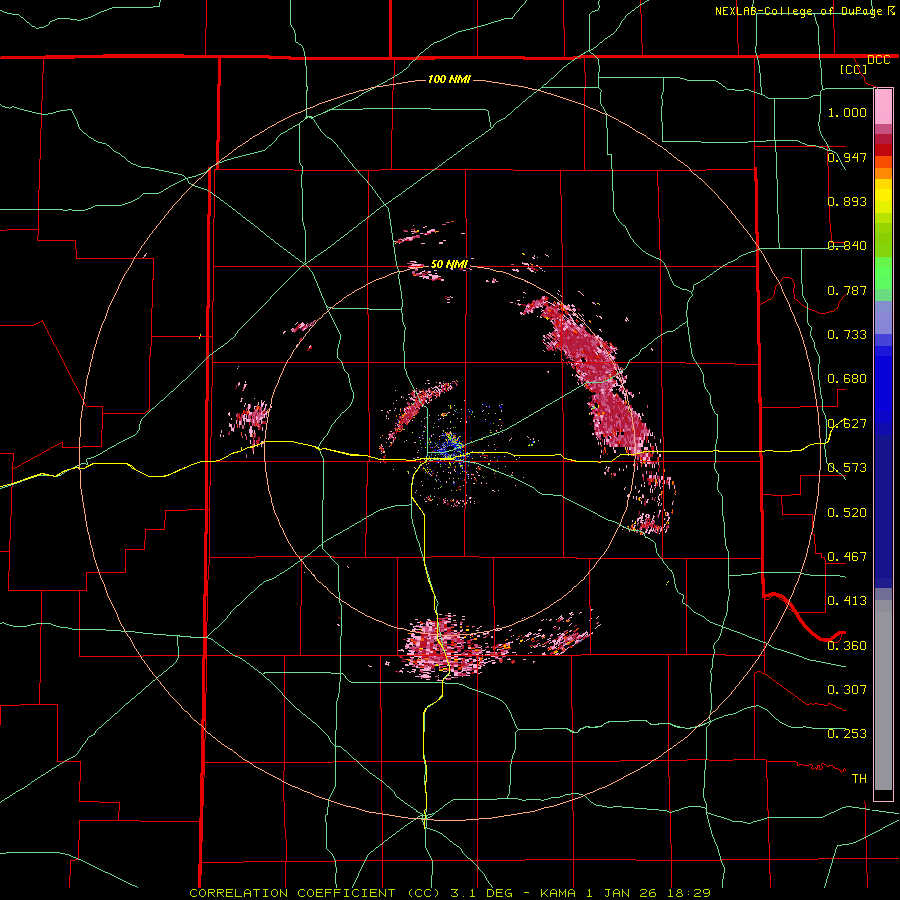Click the DCC product label

[x=878, y=60]
